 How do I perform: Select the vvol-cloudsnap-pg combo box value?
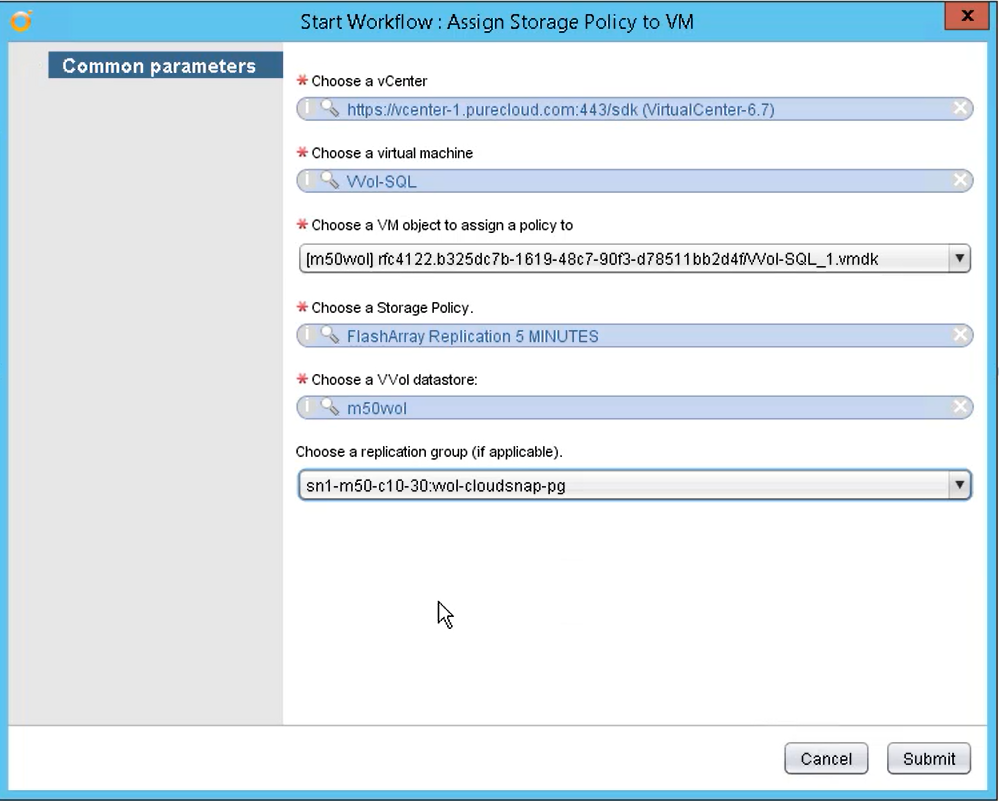coord(635,485)
